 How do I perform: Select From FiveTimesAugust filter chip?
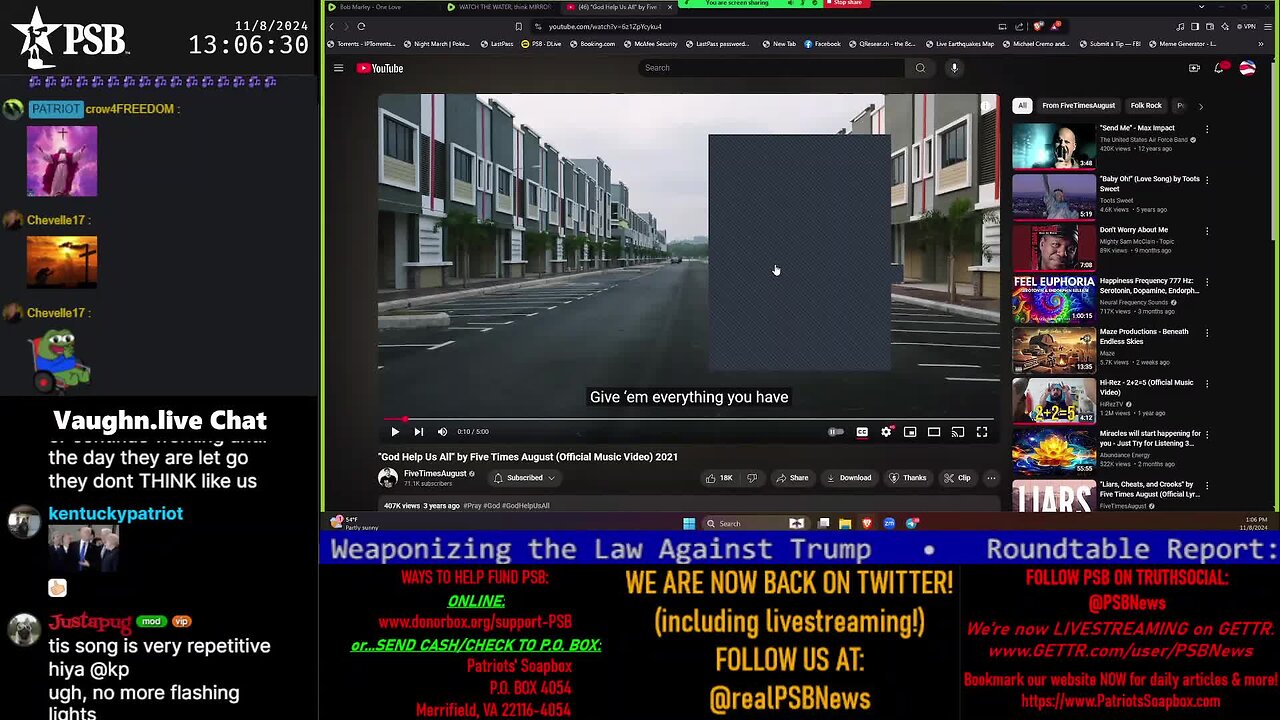[x=1078, y=105]
